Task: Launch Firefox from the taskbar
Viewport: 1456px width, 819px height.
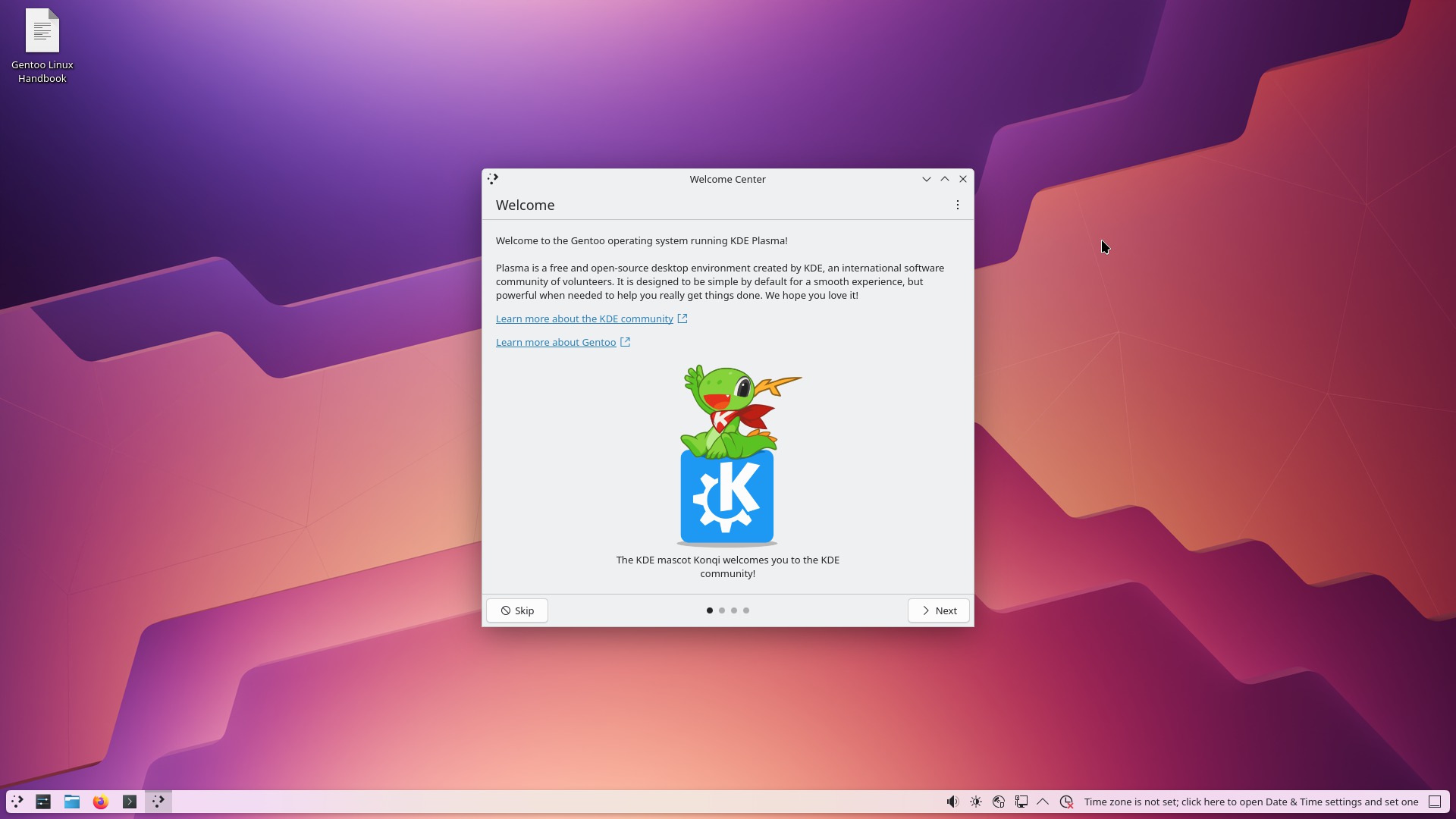Action: (x=101, y=802)
